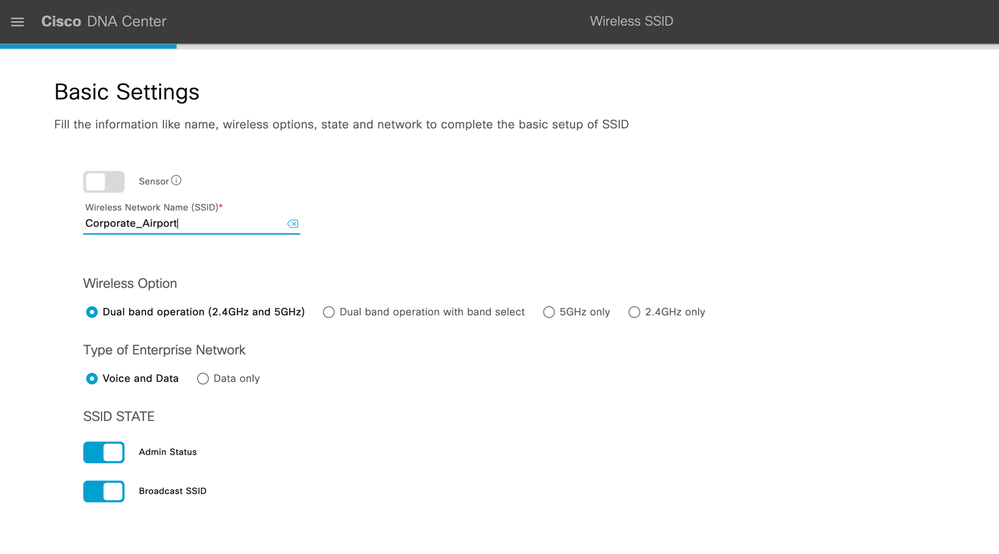Image resolution: width=999 pixels, height=554 pixels.
Task: Click the Admin Status label
Action: pyautogui.click(x=168, y=452)
